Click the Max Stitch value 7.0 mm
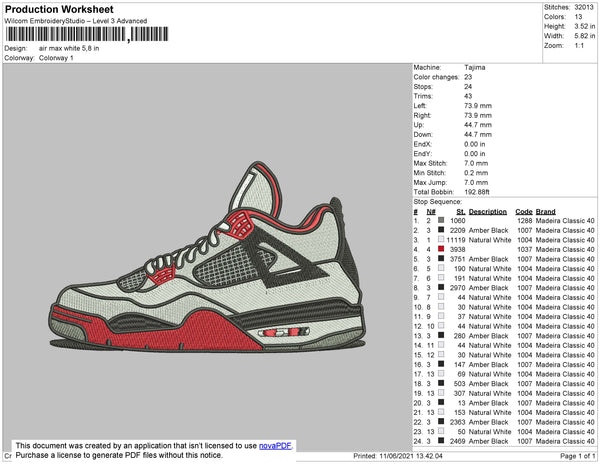 (x=476, y=163)
